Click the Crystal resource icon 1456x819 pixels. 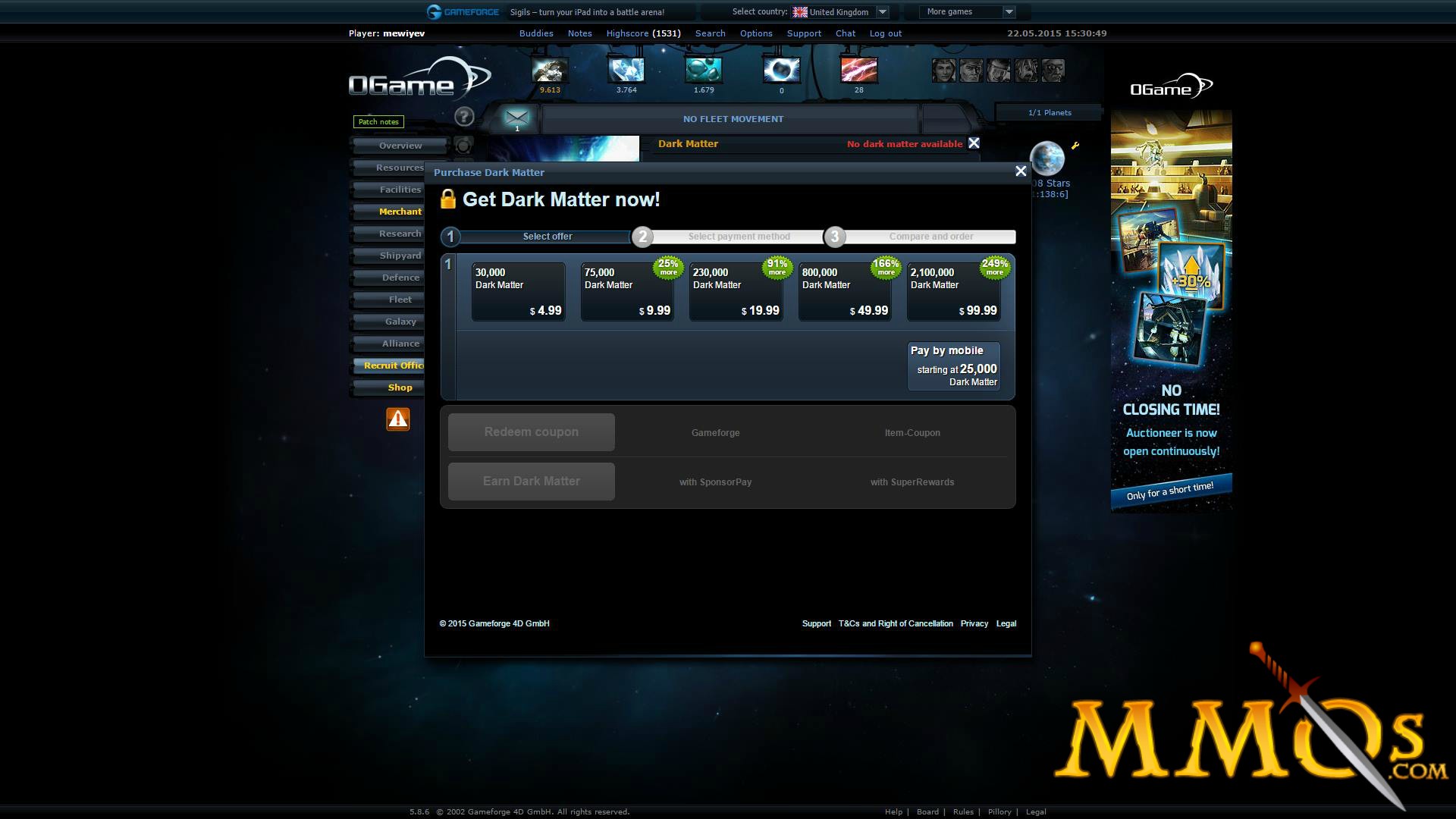[626, 70]
